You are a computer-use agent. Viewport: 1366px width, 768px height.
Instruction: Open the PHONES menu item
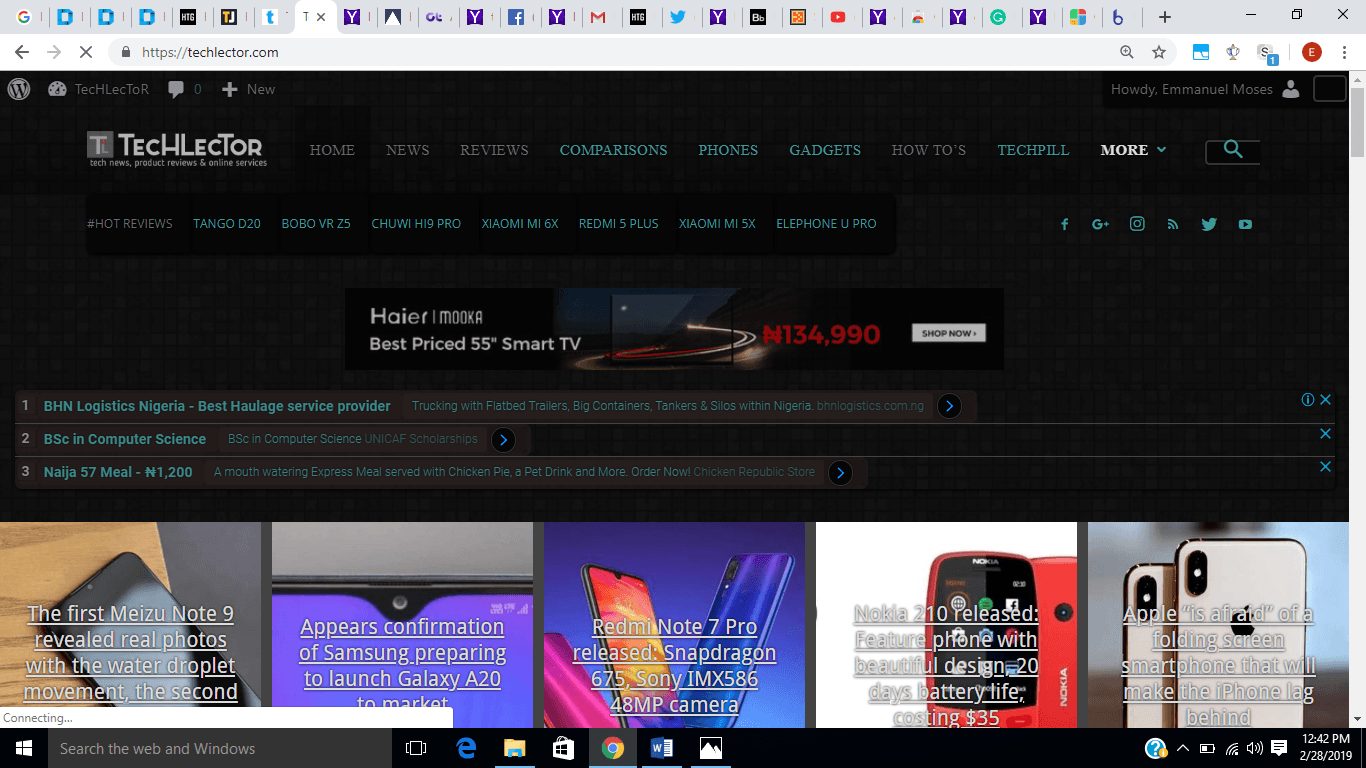[x=728, y=150]
